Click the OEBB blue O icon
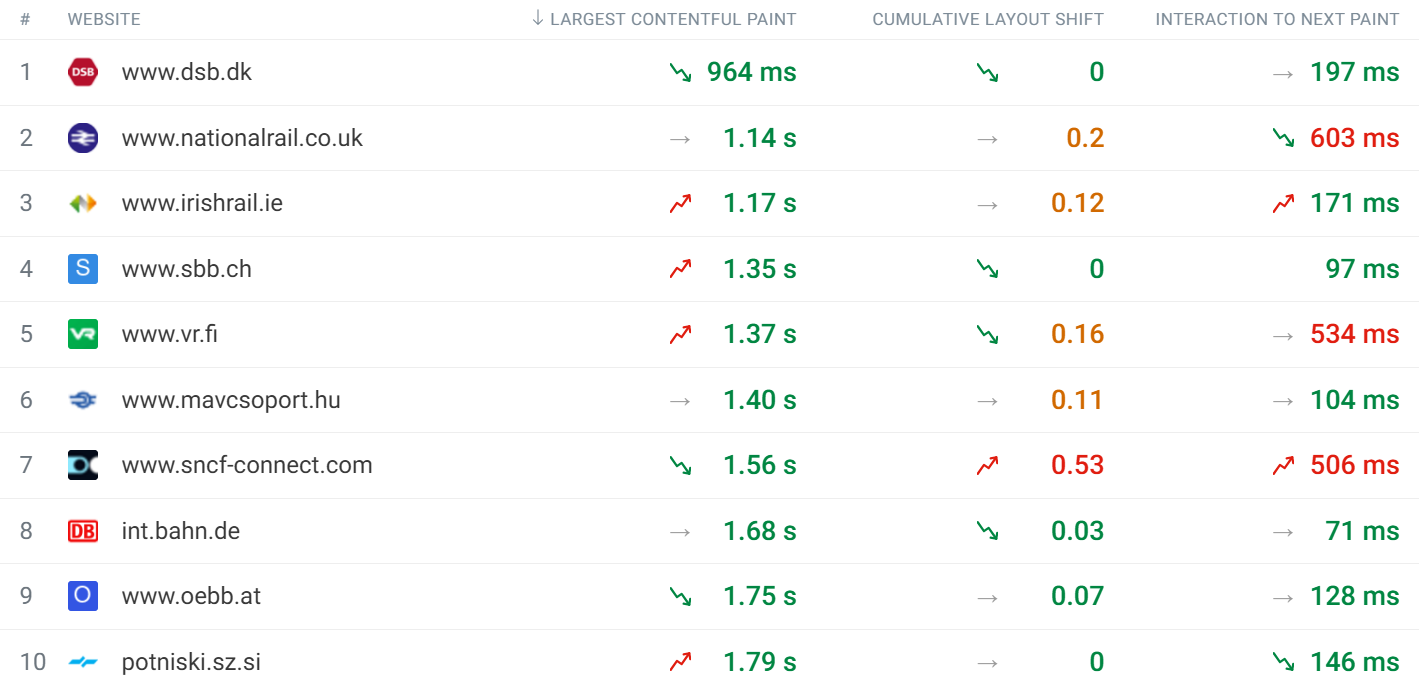 pos(83,596)
